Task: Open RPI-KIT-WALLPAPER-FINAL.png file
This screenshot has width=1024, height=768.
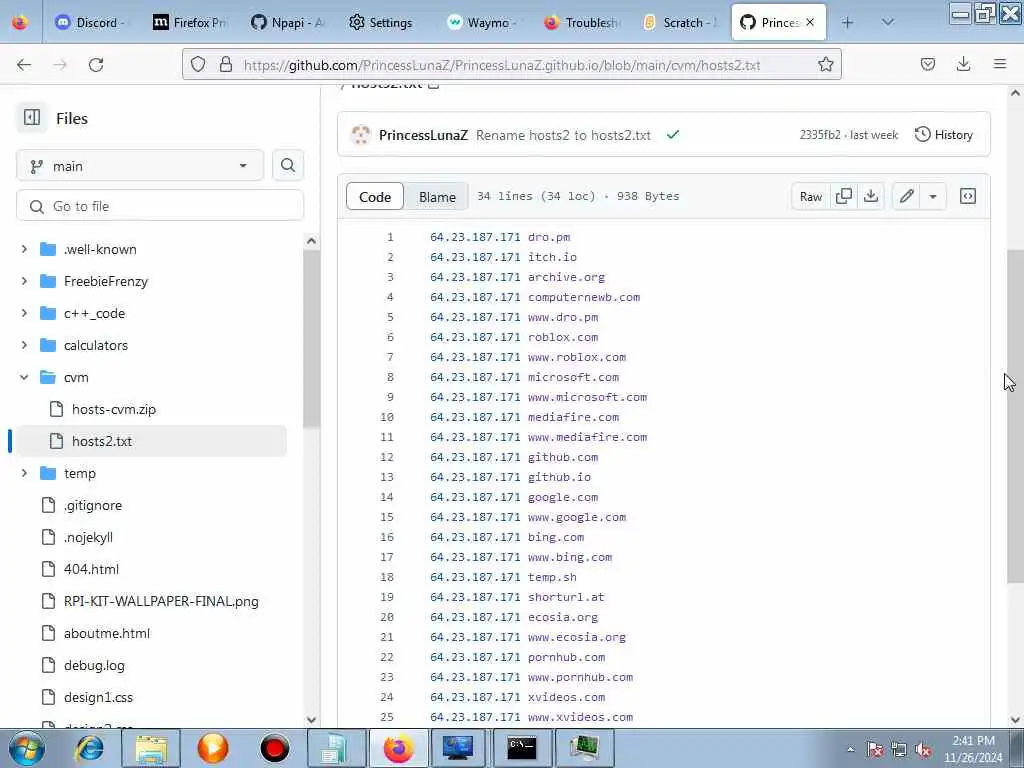Action: [161, 601]
